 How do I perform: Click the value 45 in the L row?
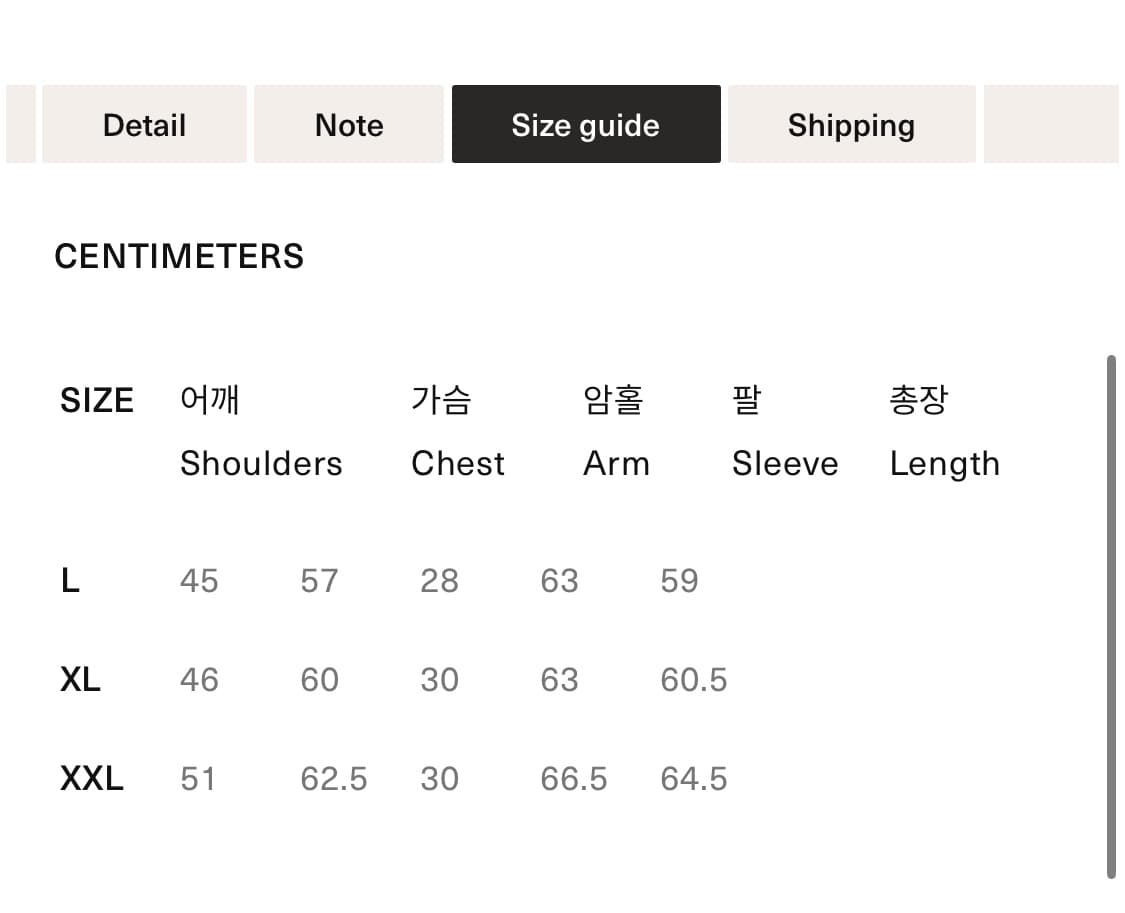click(199, 581)
